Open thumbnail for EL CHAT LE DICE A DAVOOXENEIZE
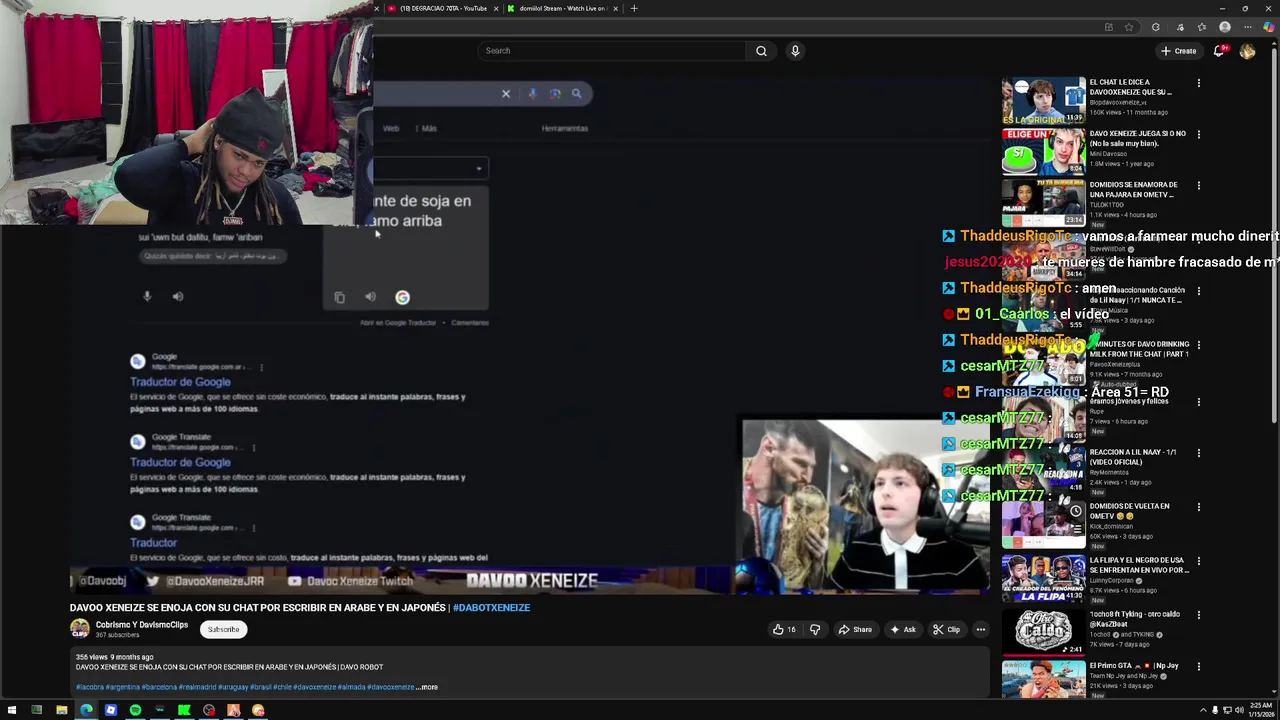The image size is (1280, 720). click(1043, 100)
